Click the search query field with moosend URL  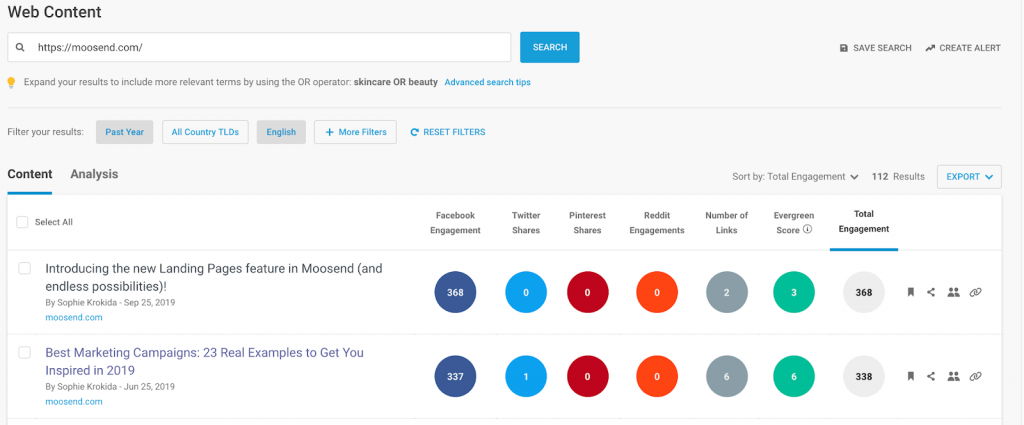tap(259, 48)
